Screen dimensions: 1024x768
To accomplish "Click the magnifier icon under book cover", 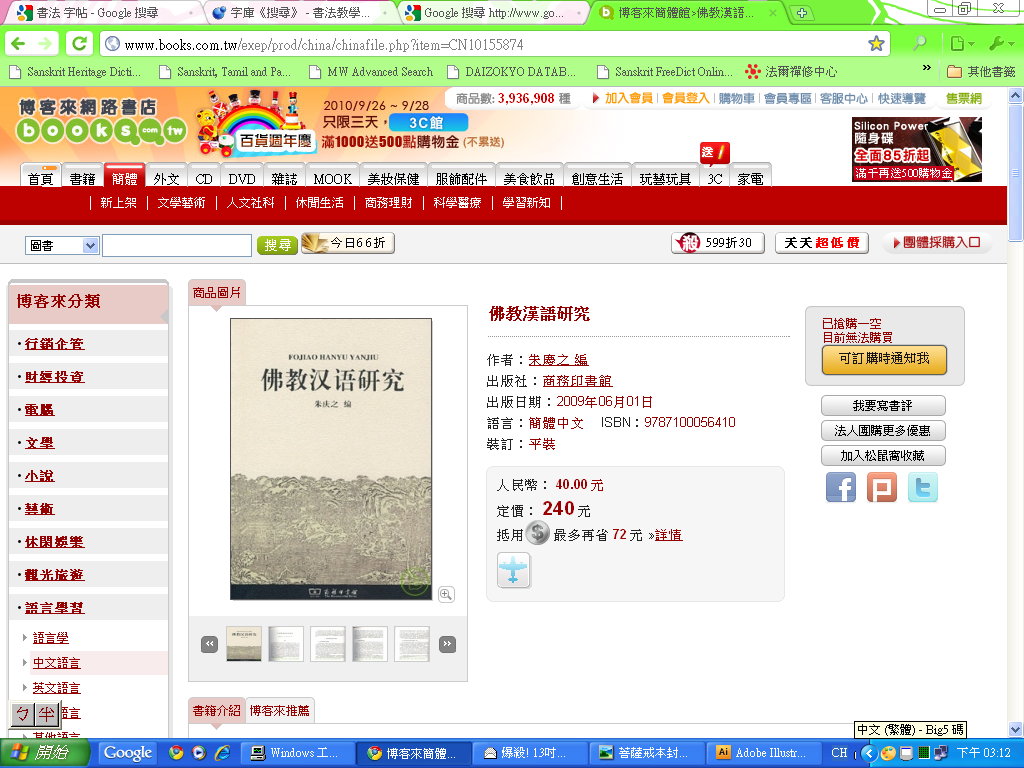I will pyautogui.click(x=446, y=594).
